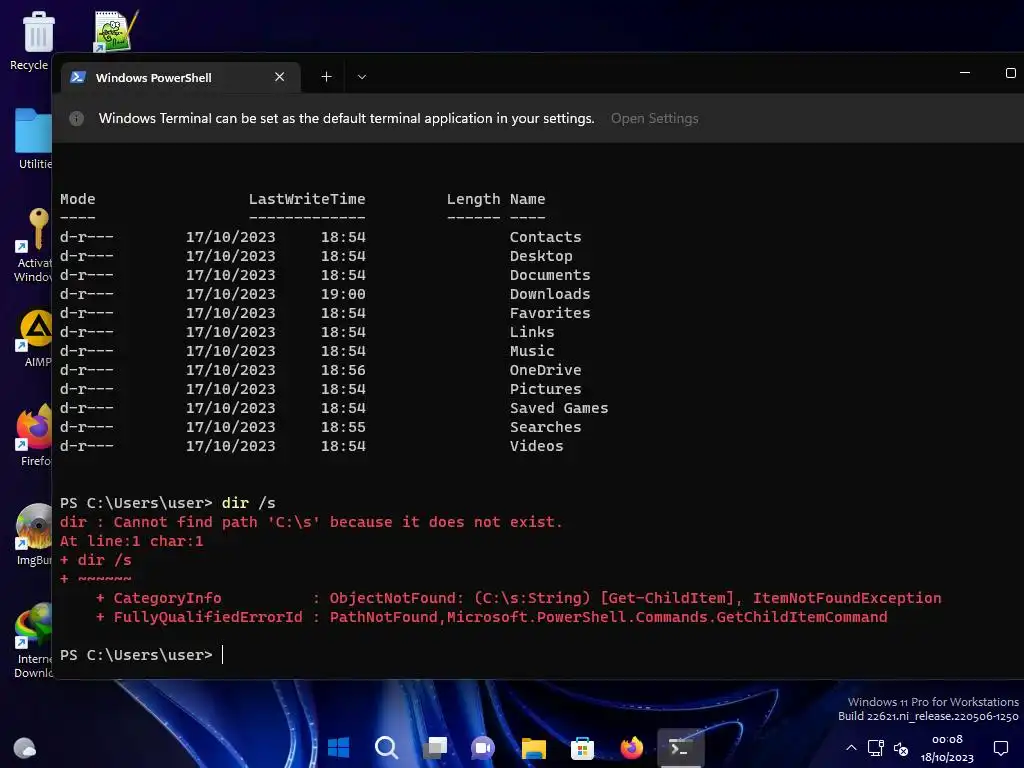The width and height of the screenshot is (1024, 768).
Task: Open the weather widget on taskbar
Action: [x=25, y=747]
